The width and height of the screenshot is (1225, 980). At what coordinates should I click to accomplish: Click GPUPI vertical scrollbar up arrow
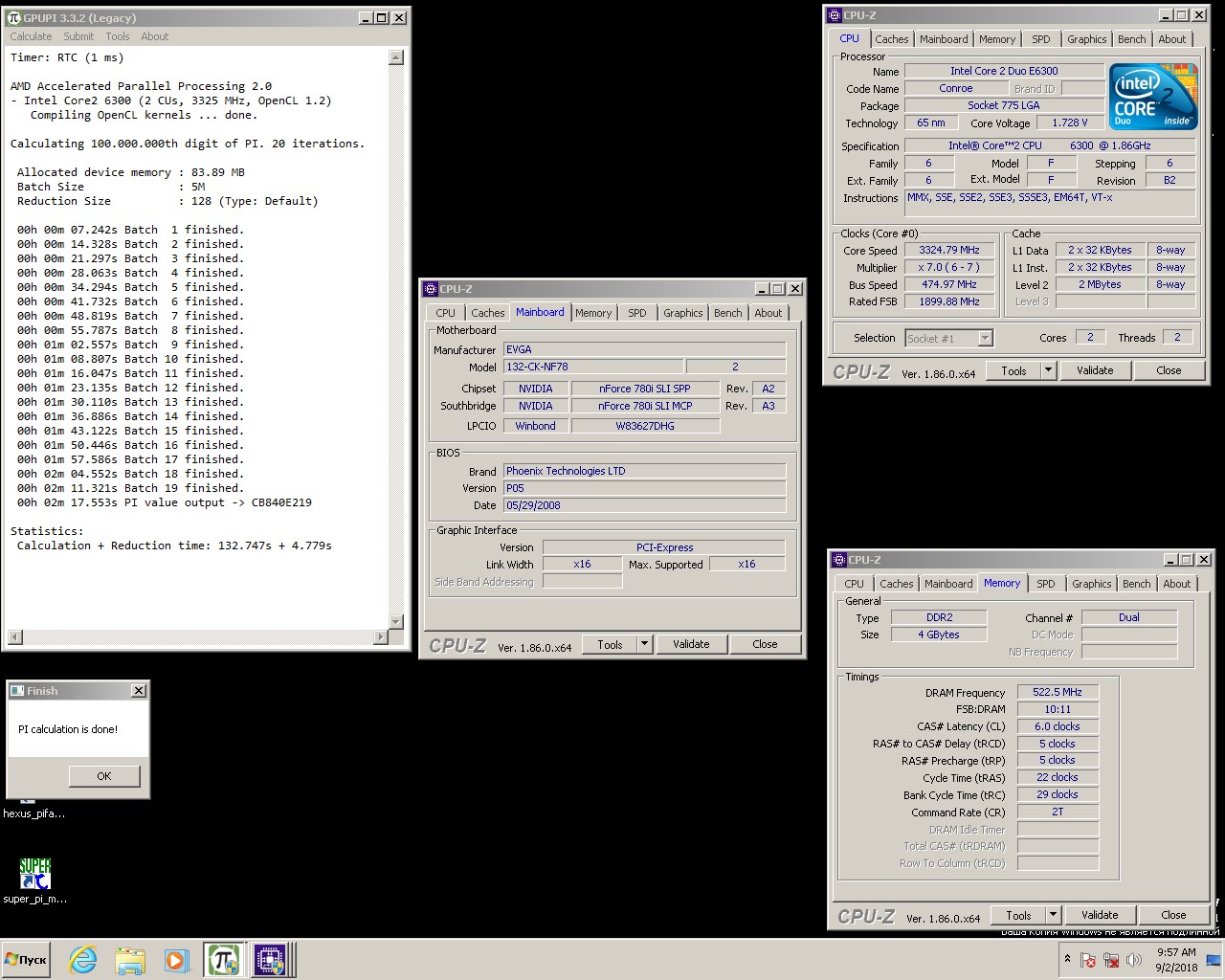396,57
